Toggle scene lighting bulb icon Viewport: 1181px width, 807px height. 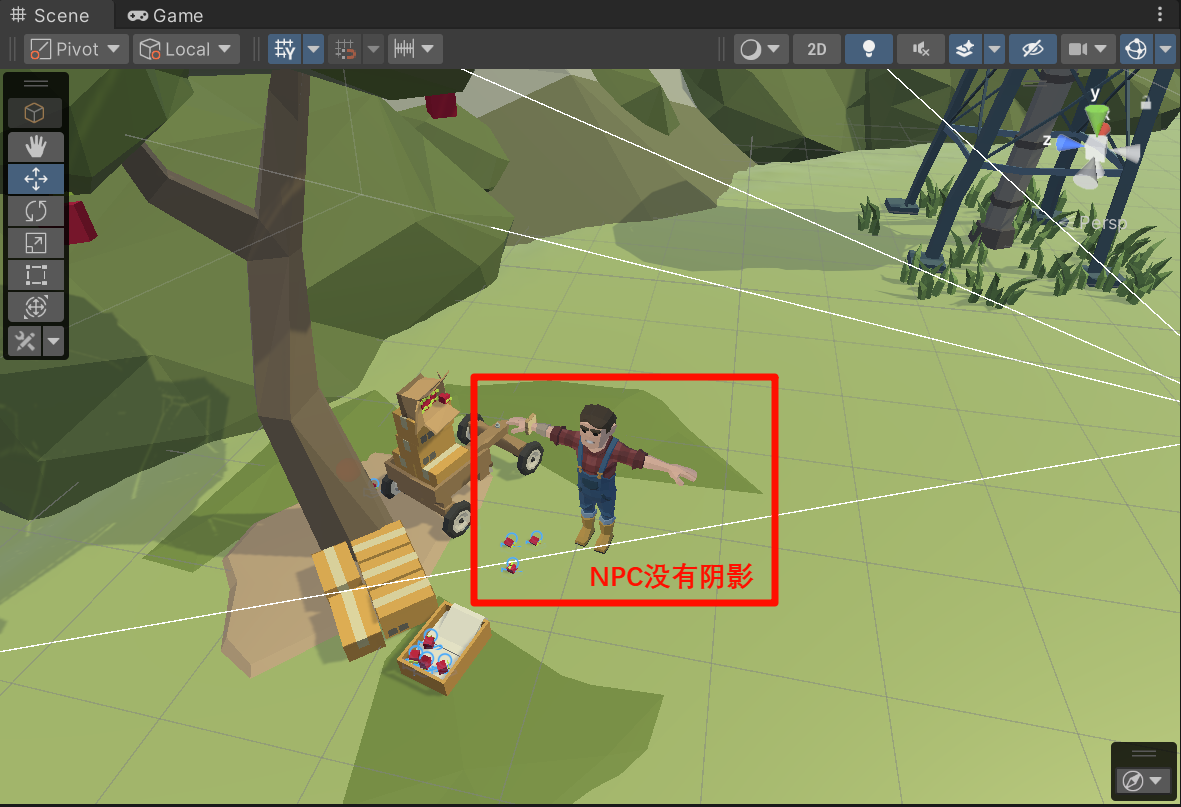pos(868,49)
